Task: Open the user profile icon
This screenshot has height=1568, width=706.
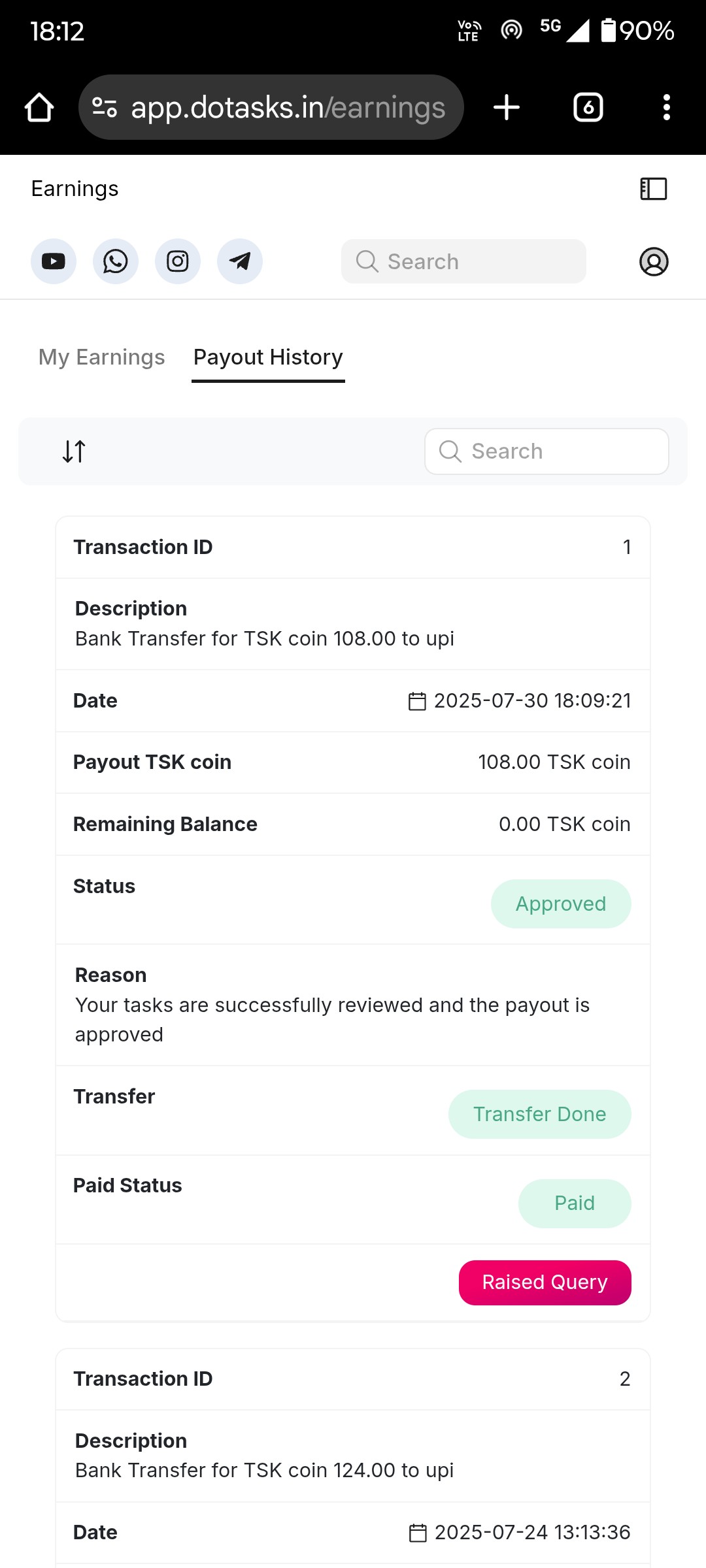Action: tap(654, 261)
